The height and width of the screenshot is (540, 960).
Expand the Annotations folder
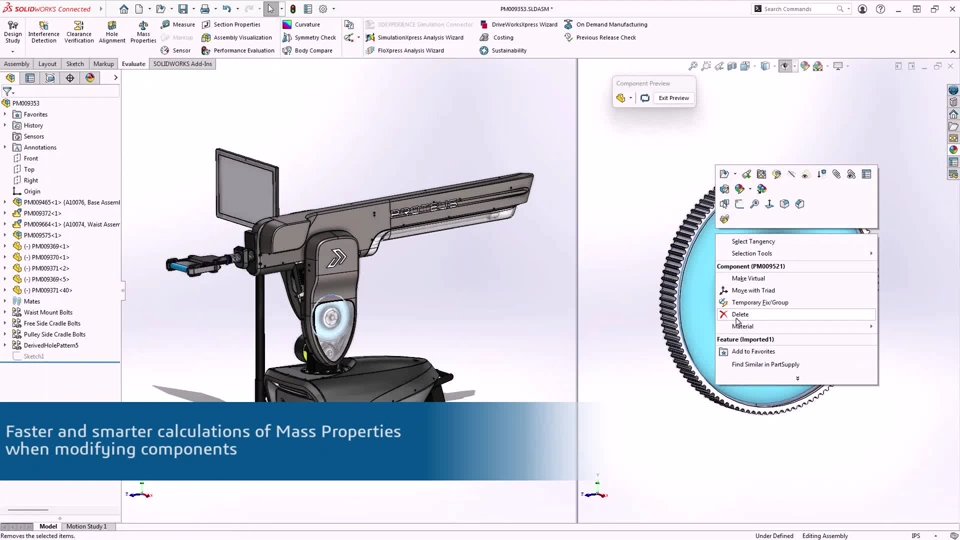pos(5,148)
